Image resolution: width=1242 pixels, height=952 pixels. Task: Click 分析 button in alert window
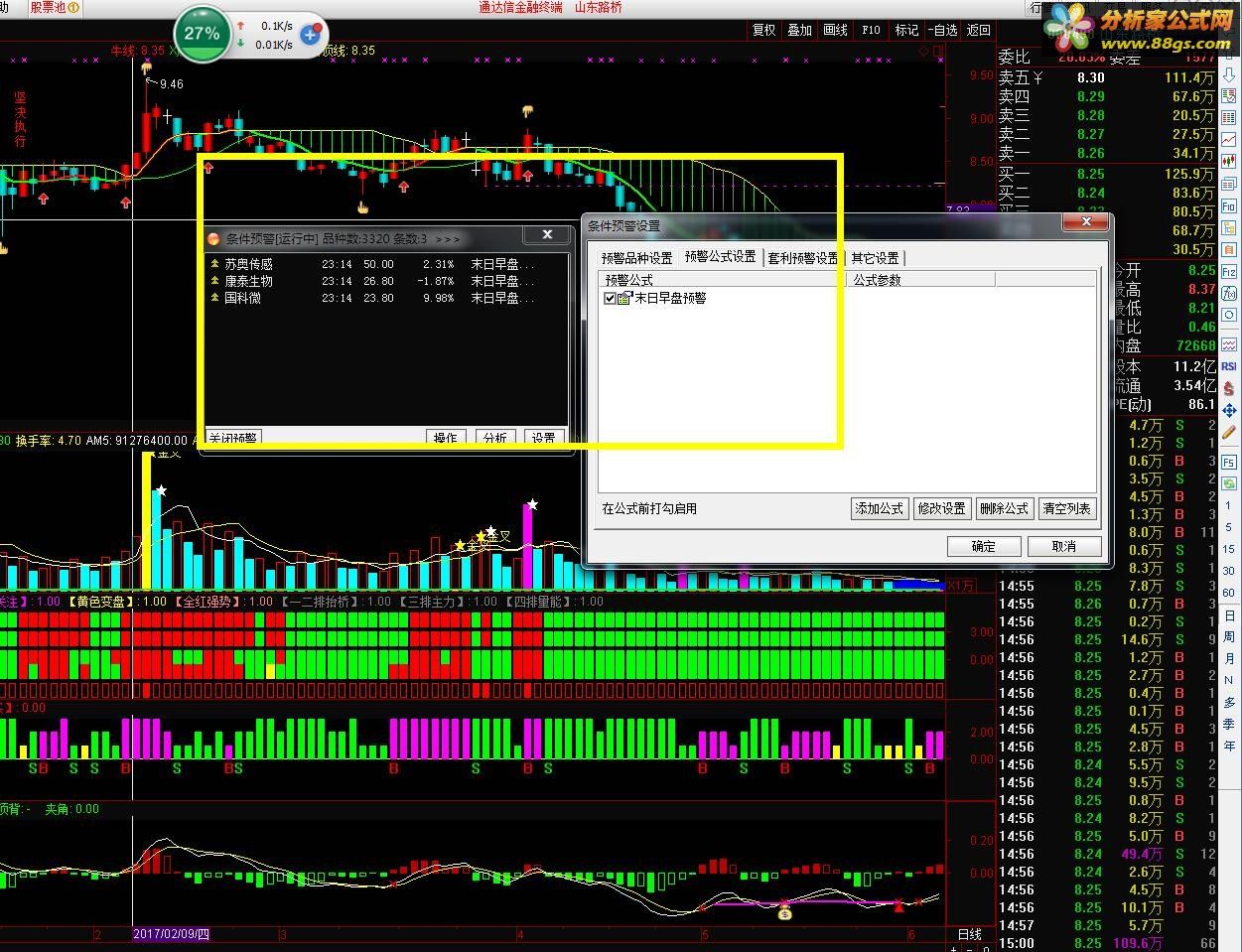pyautogui.click(x=494, y=438)
